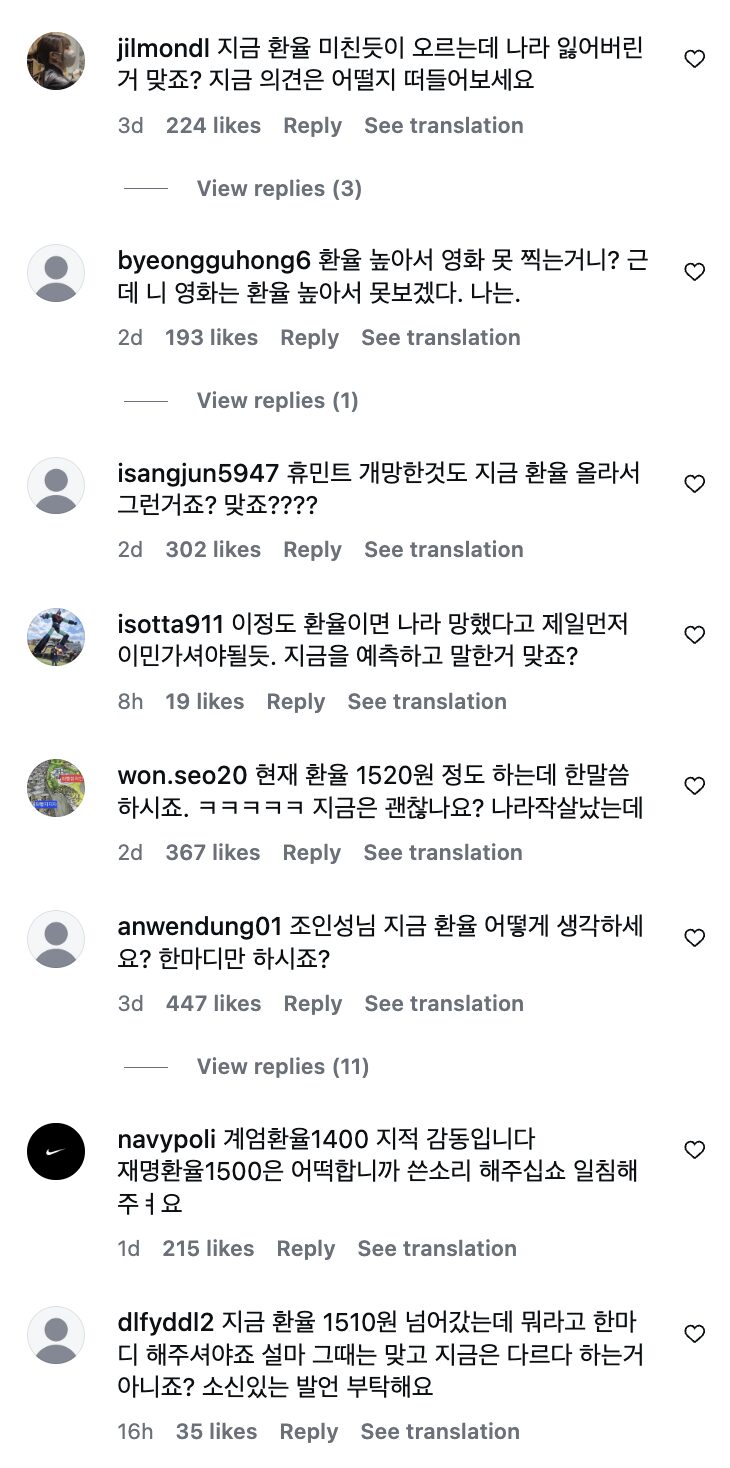Image resolution: width=730 pixels, height=1468 pixels.
Task: Like dlfyddl2's comment via the heart icon
Action: coord(694,1332)
